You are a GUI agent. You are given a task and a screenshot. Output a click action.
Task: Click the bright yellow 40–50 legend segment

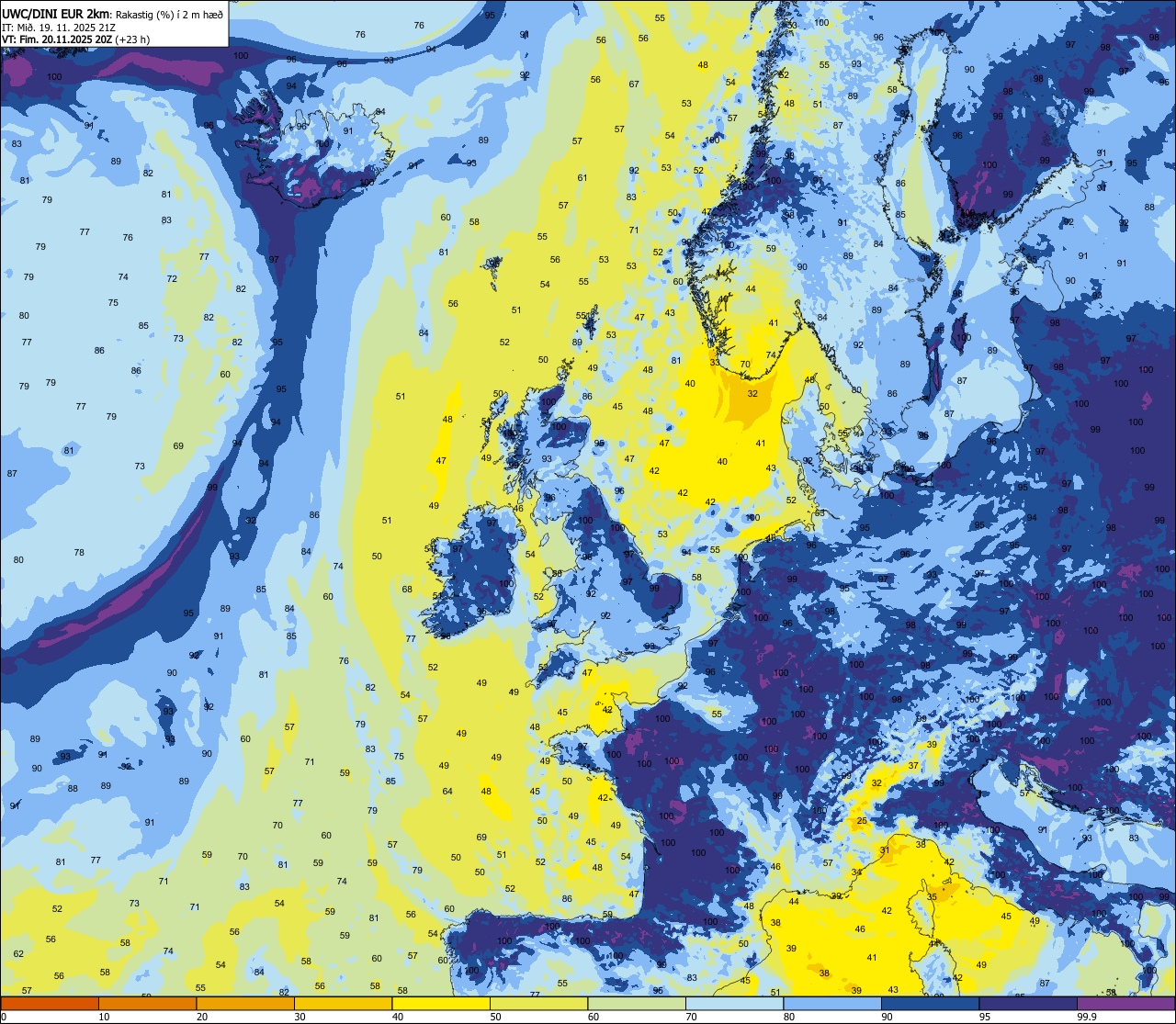pyautogui.click(x=441, y=1003)
